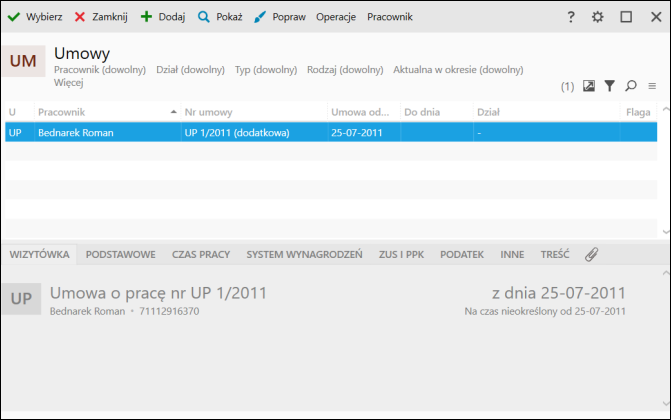Switch to SYSTEM WYNAGRODZEŃ tab
The width and height of the screenshot is (671, 420).
304,255
